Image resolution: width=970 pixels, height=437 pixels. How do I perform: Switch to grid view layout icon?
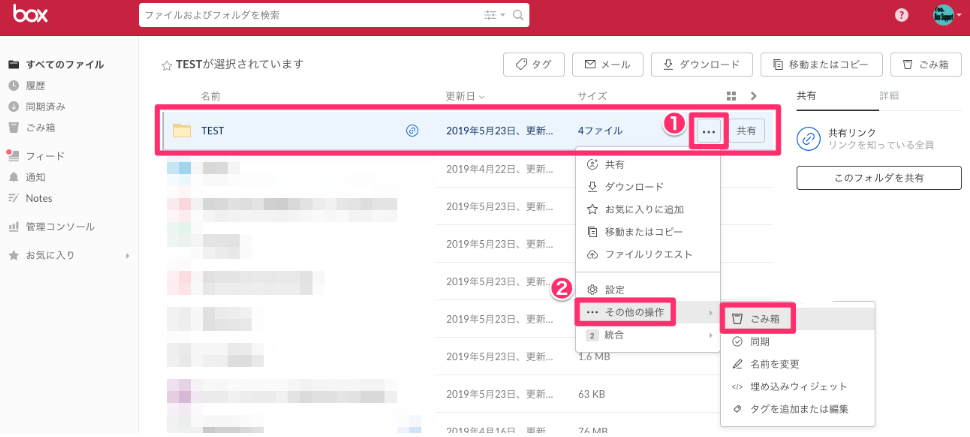pyautogui.click(x=731, y=96)
